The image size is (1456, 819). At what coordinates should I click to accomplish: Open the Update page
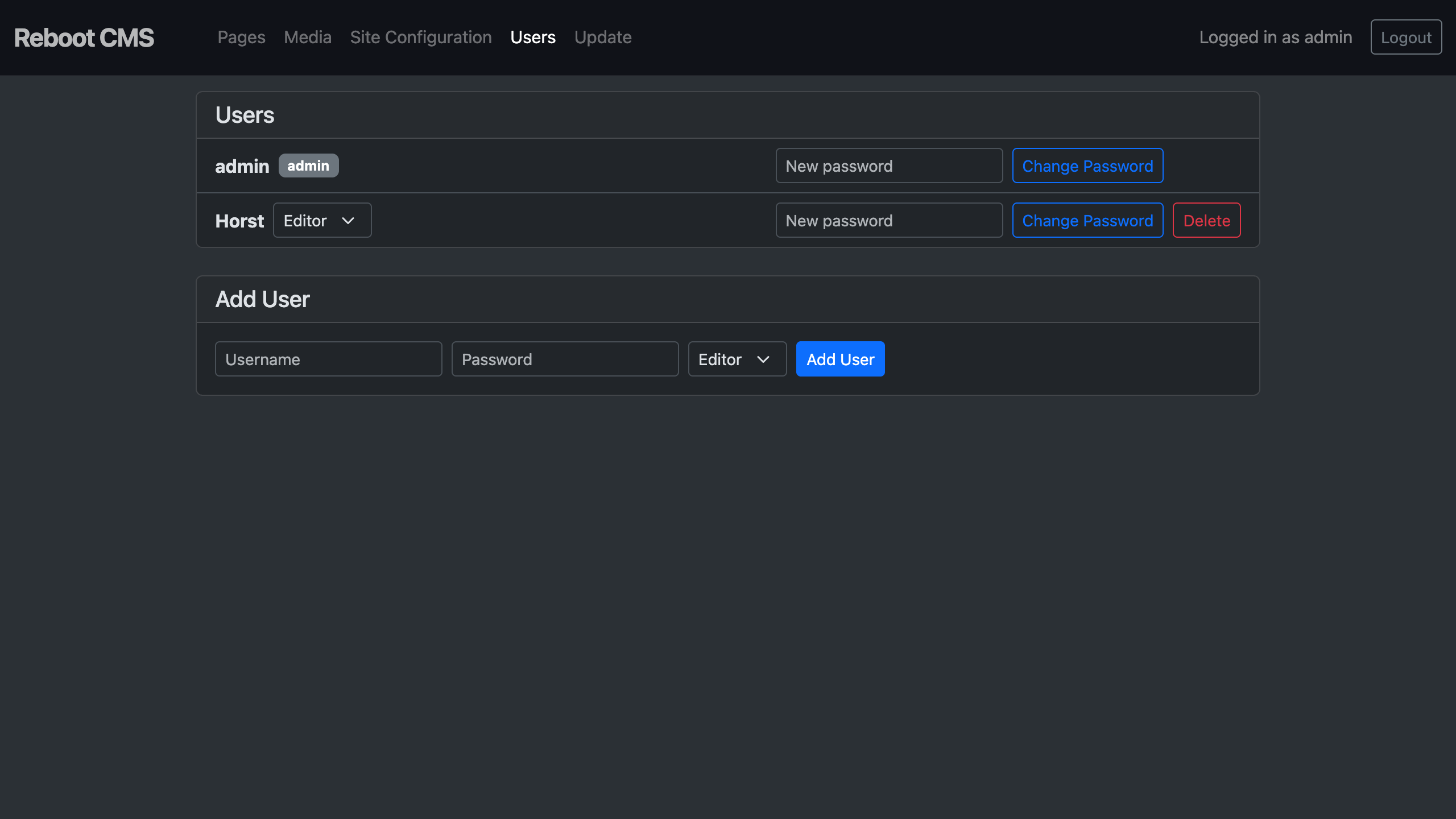602,38
